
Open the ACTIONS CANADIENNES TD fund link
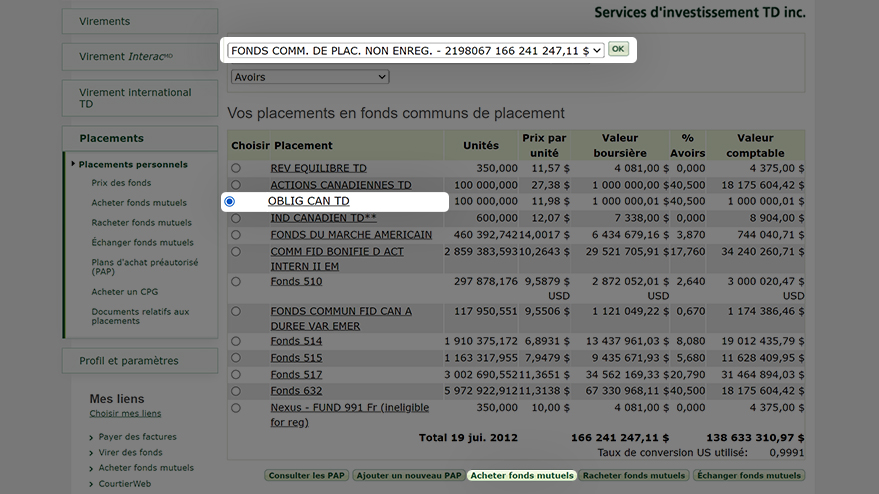click(x=341, y=185)
